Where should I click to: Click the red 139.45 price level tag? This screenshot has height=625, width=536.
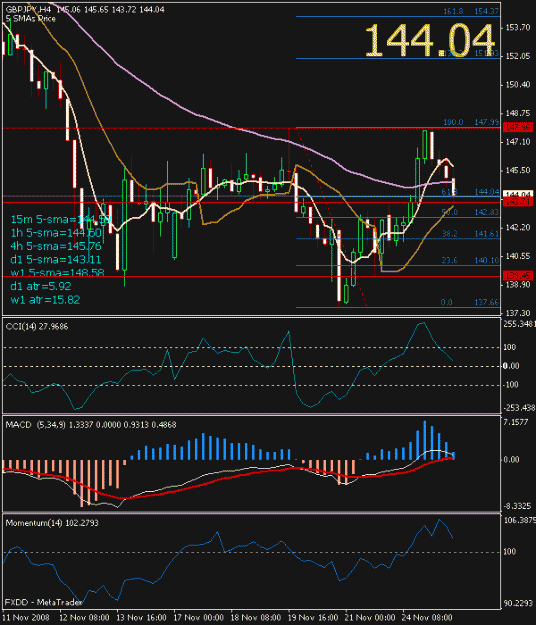(518, 275)
